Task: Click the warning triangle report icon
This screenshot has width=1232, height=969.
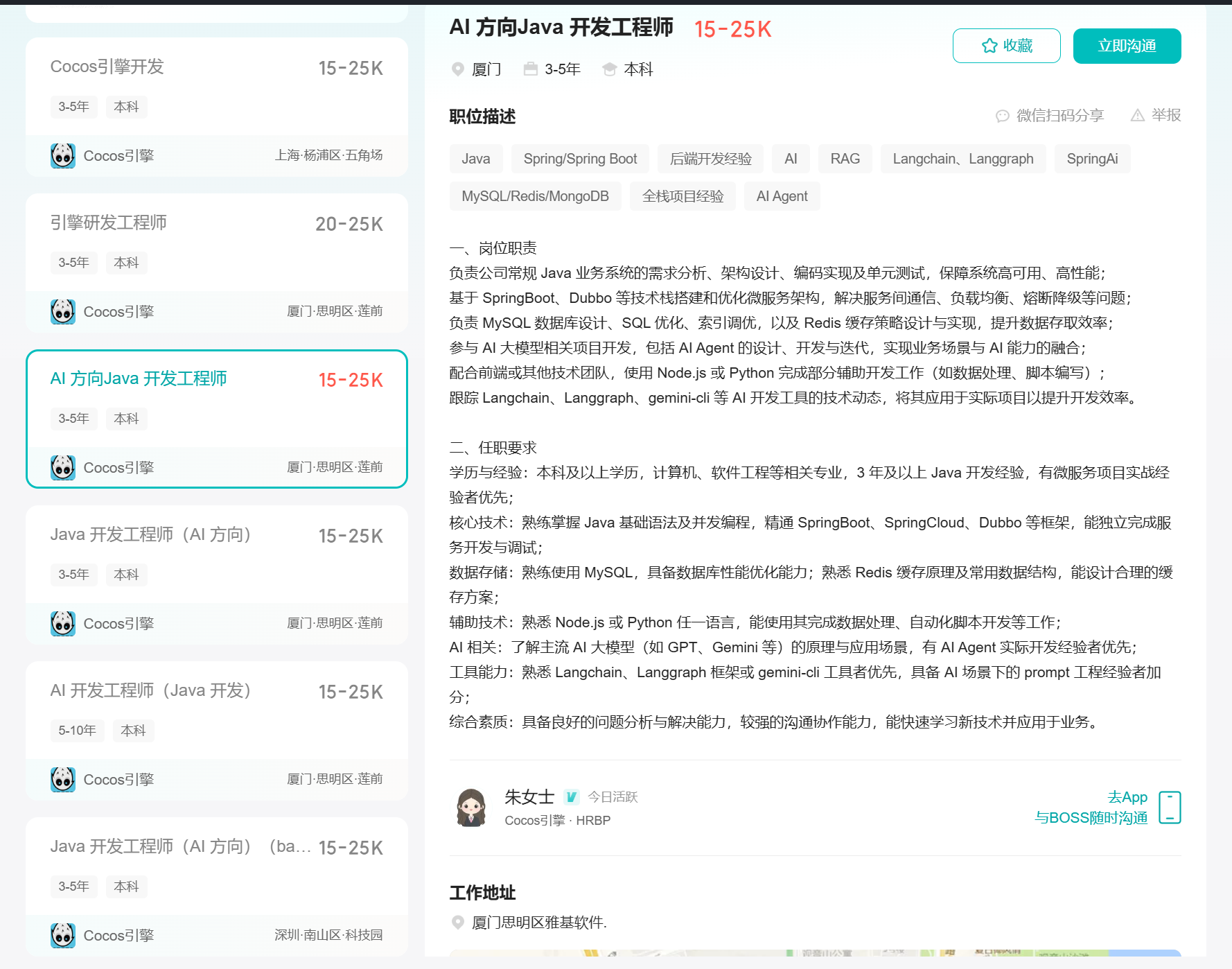Action: pos(1137,115)
